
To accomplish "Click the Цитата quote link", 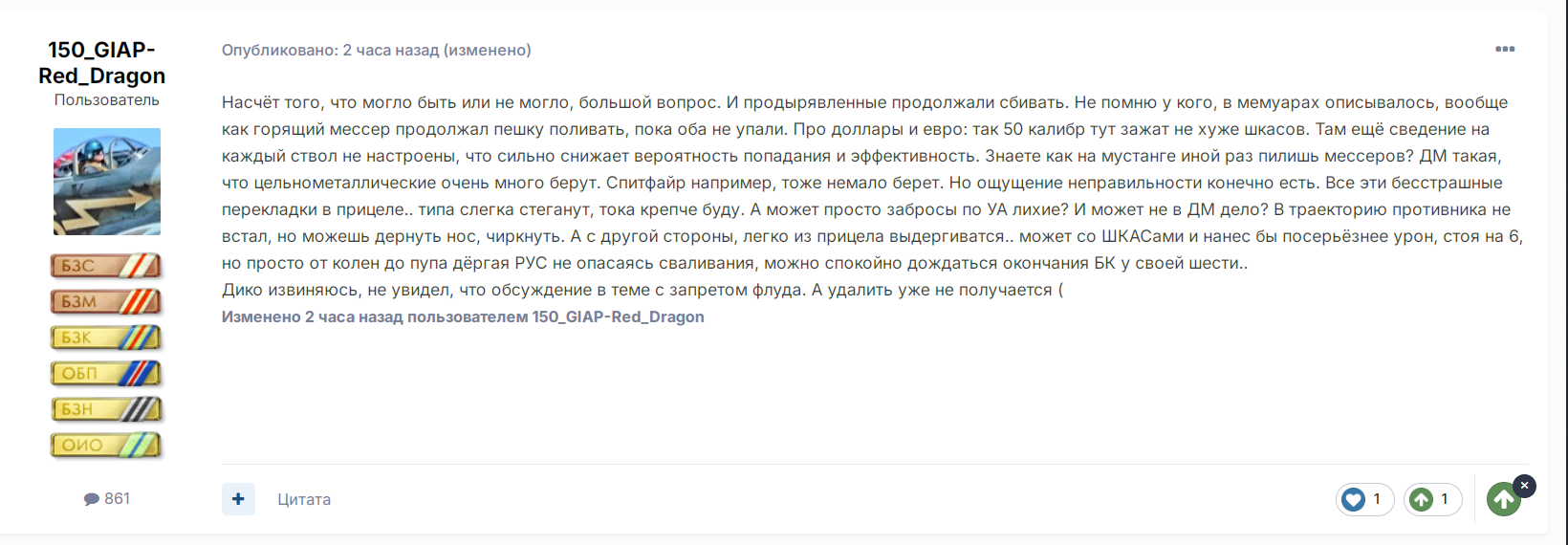I will pyautogui.click(x=304, y=499).
